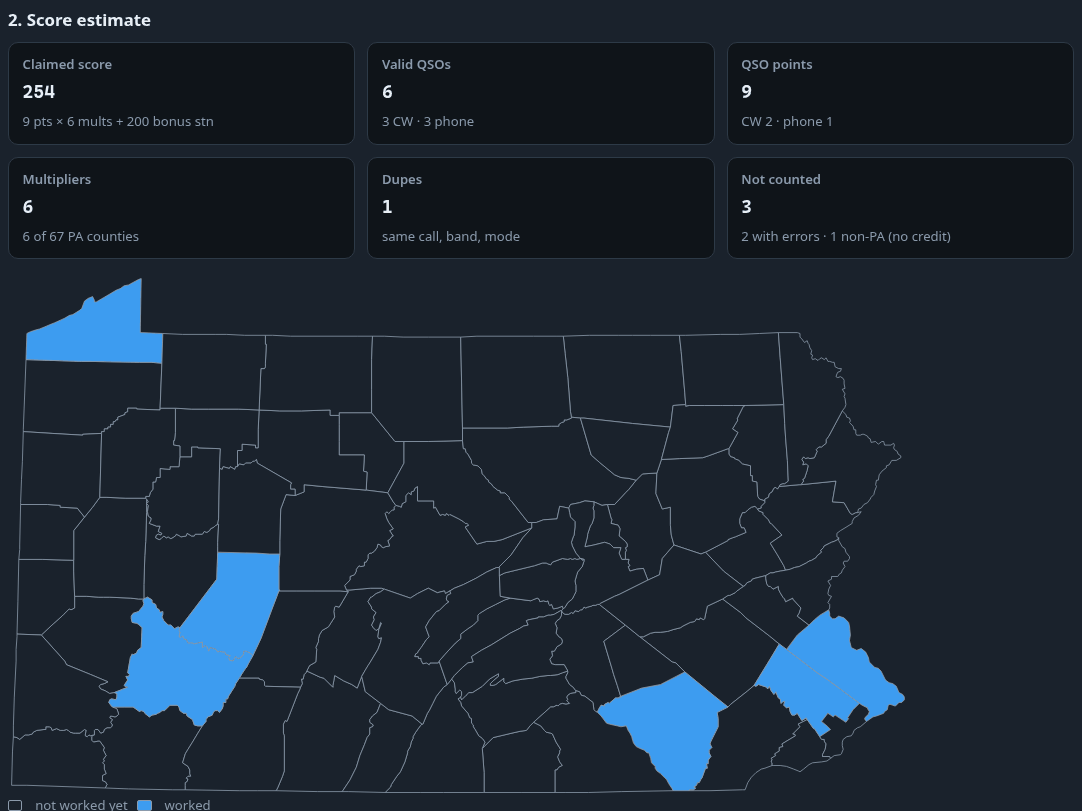Screen dimensions: 1082x811
Task: Click the '2. Score estimate' heading
Action: click(x=79, y=20)
